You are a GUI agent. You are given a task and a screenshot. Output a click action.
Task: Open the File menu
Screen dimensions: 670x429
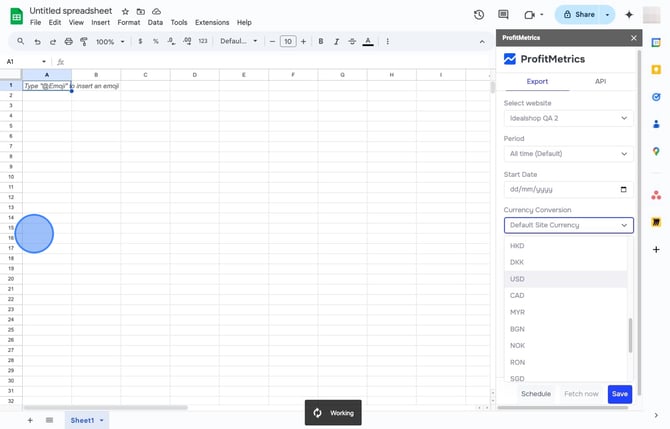tap(35, 22)
